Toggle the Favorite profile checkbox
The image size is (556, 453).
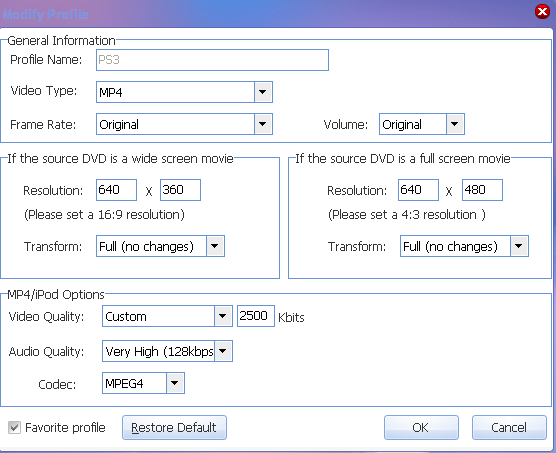click(15, 427)
